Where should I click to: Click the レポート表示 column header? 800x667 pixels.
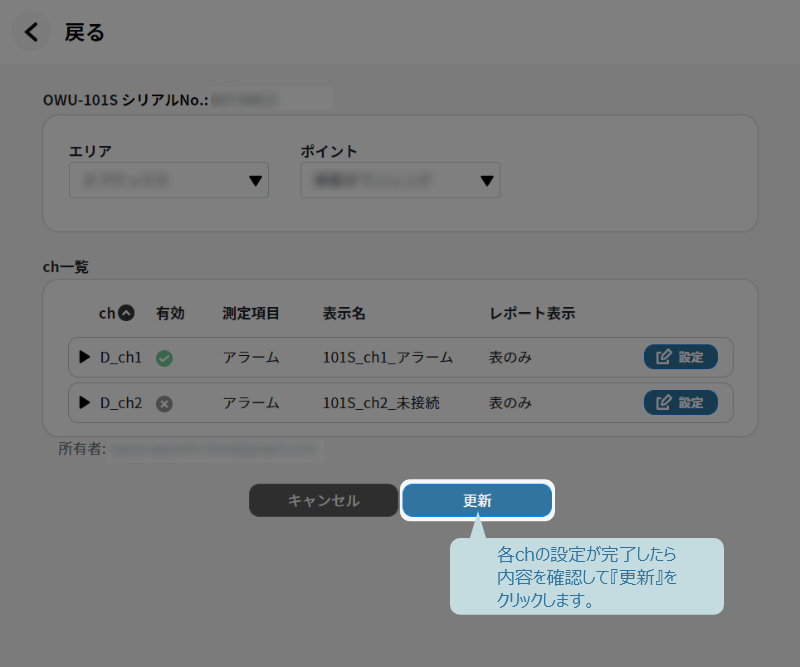tap(532, 313)
